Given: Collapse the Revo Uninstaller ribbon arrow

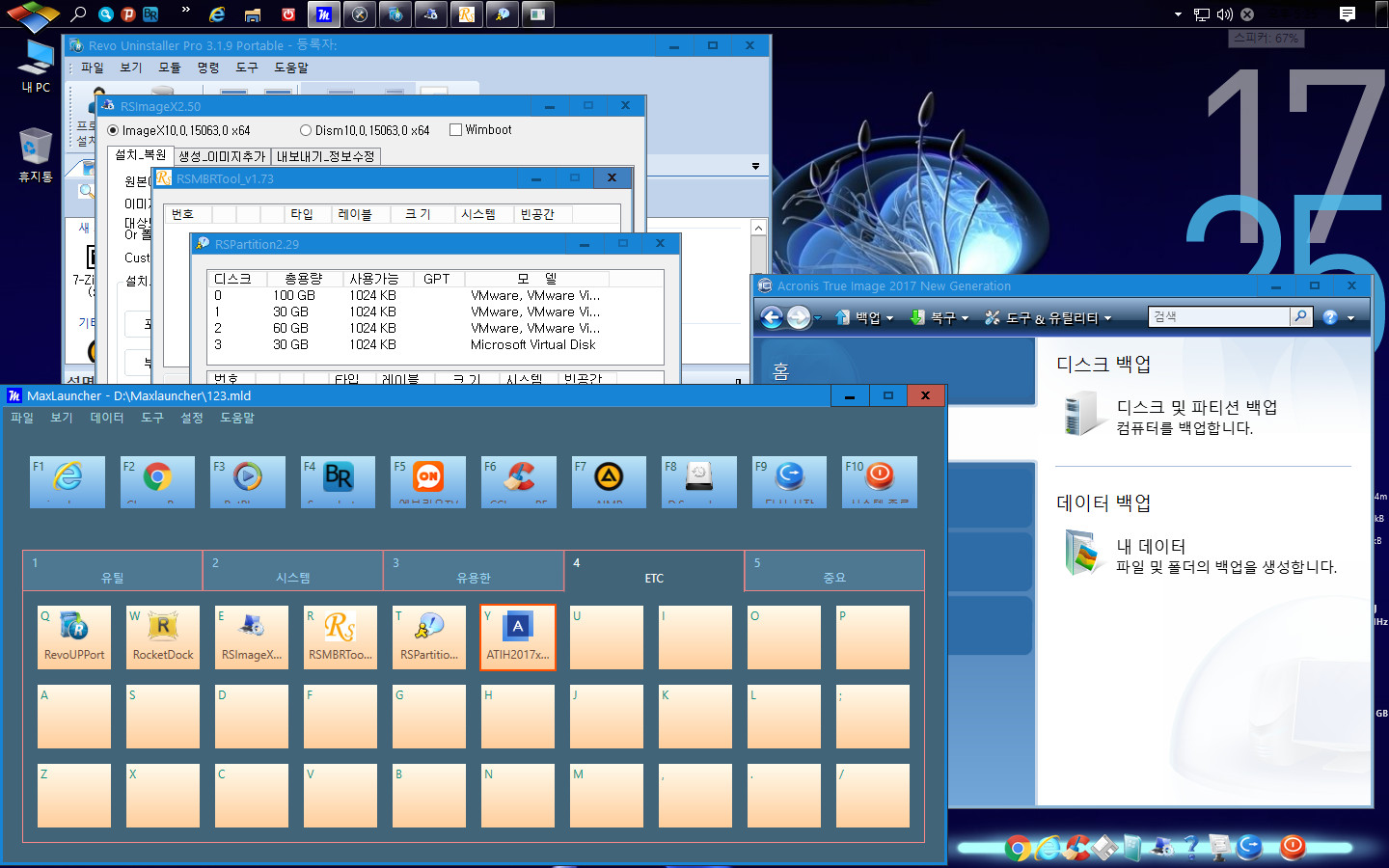Looking at the screenshot, I should click(x=755, y=166).
